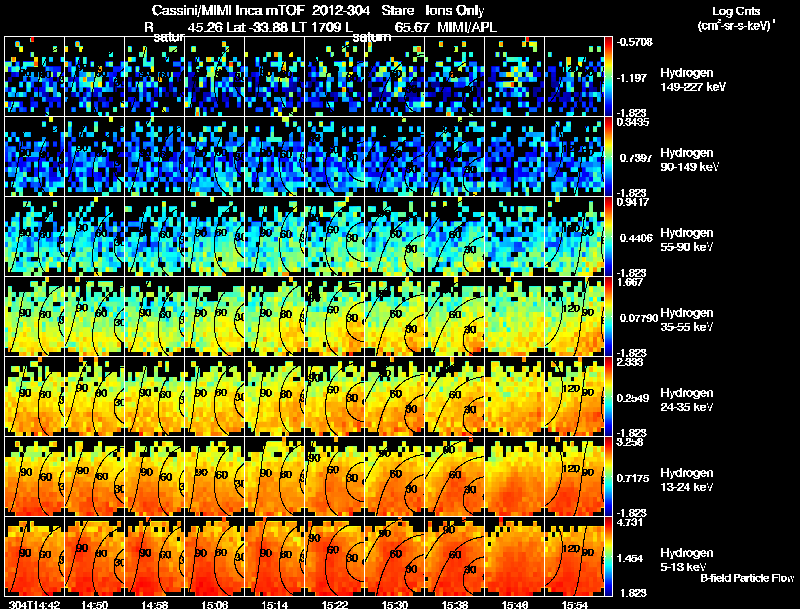Click the 15:46 time axis label
Image resolution: width=800 pixels, height=609 pixels.
[514, 604]
